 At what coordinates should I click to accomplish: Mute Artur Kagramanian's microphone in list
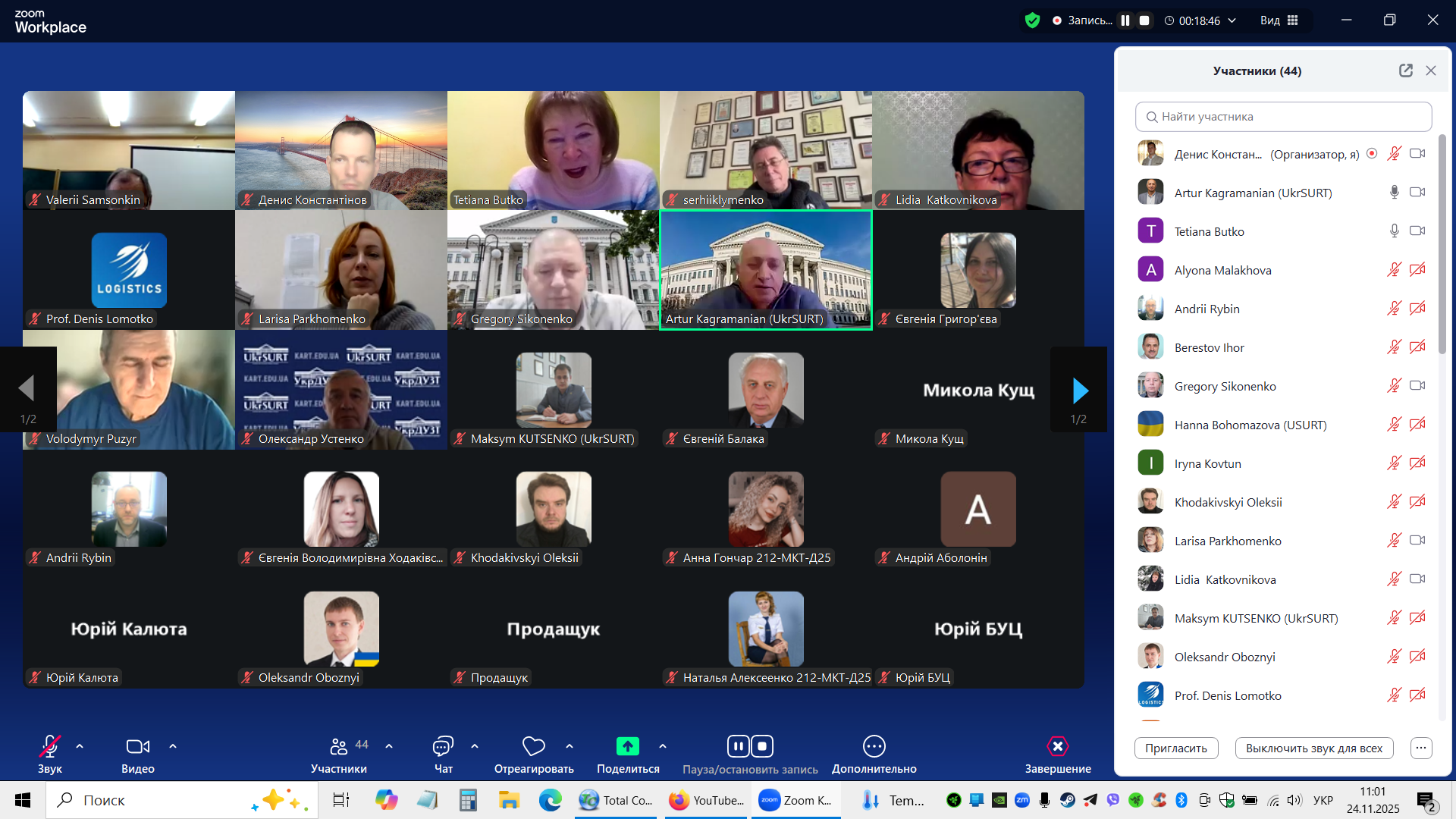point(1394,193)
